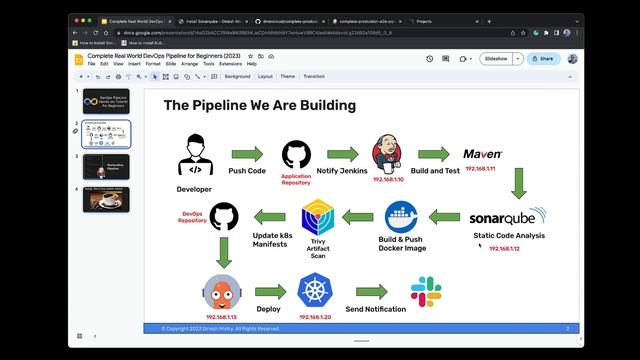
Task: Switch to the Projects browser tab
Action: [443, 21]
